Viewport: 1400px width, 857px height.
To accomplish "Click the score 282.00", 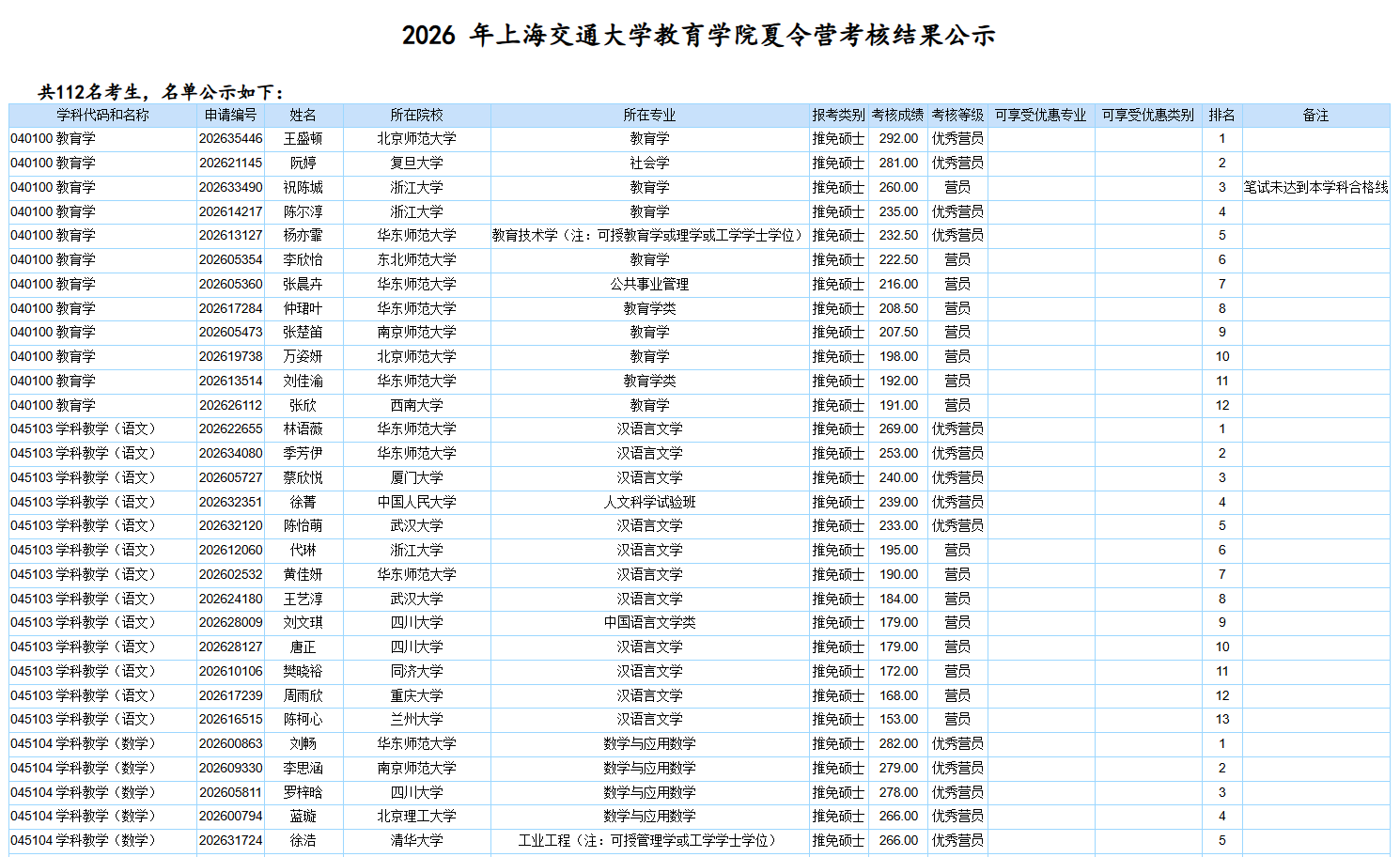I will pyautogui.click(x=898, y=743).
